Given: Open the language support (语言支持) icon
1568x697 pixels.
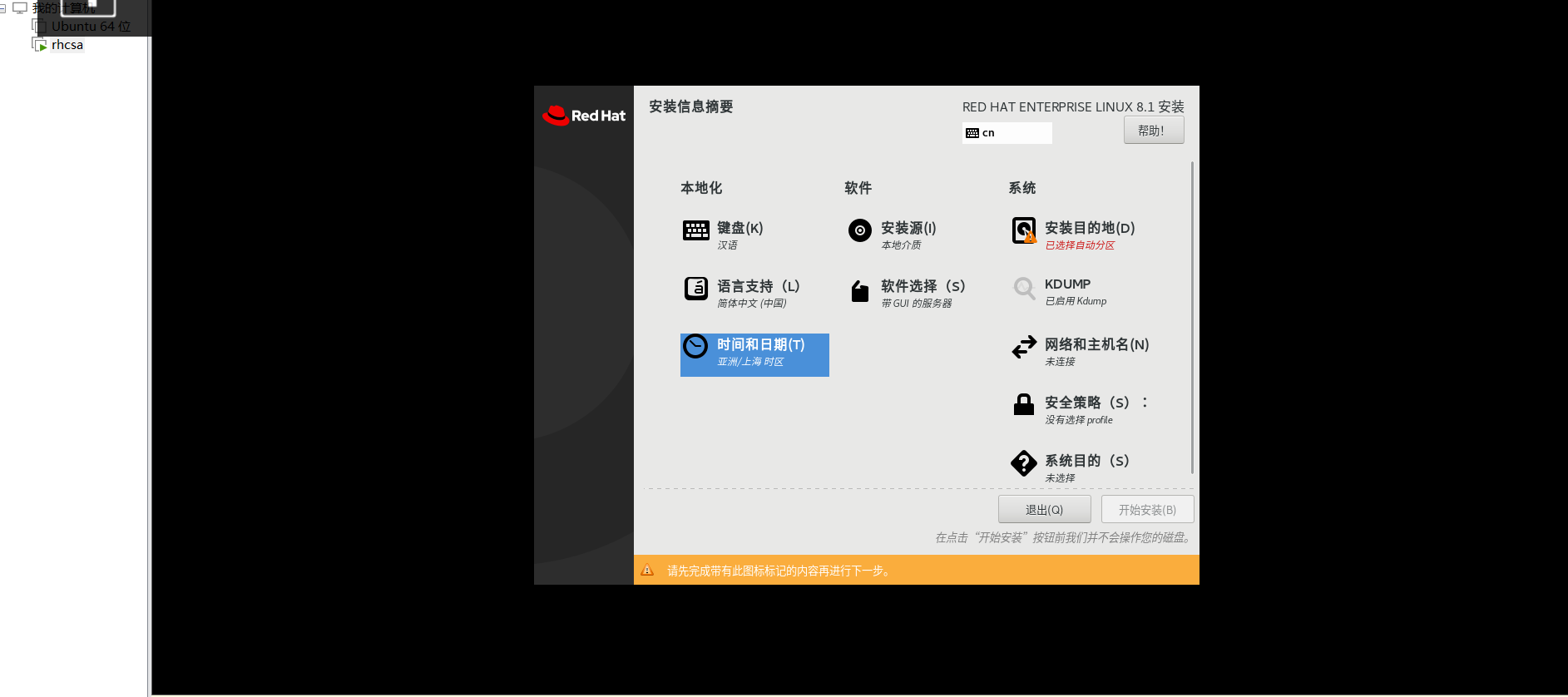Looking at the screenshot, I should 695,289.
